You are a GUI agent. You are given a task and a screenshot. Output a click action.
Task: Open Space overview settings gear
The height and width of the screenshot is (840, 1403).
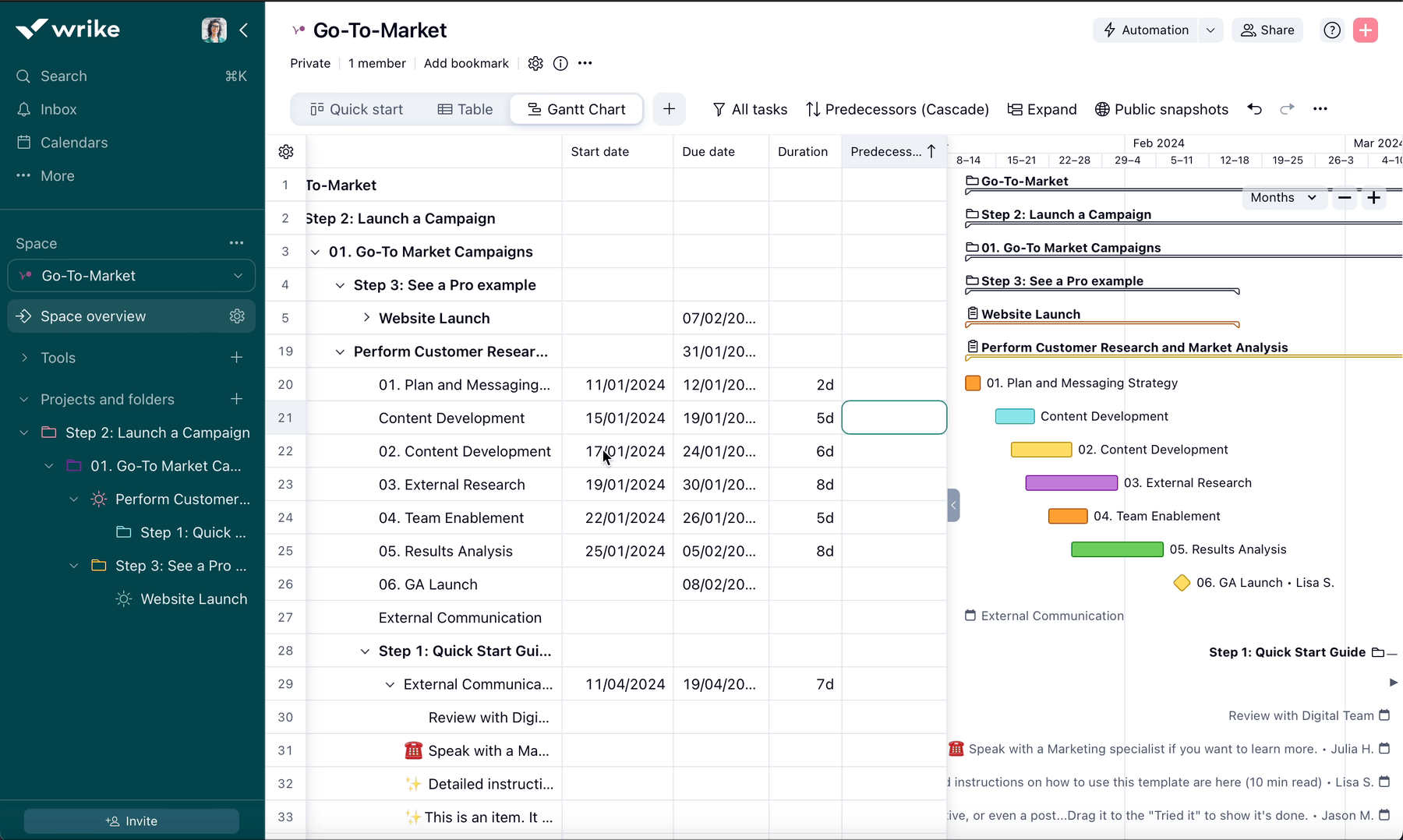point(237,316)
